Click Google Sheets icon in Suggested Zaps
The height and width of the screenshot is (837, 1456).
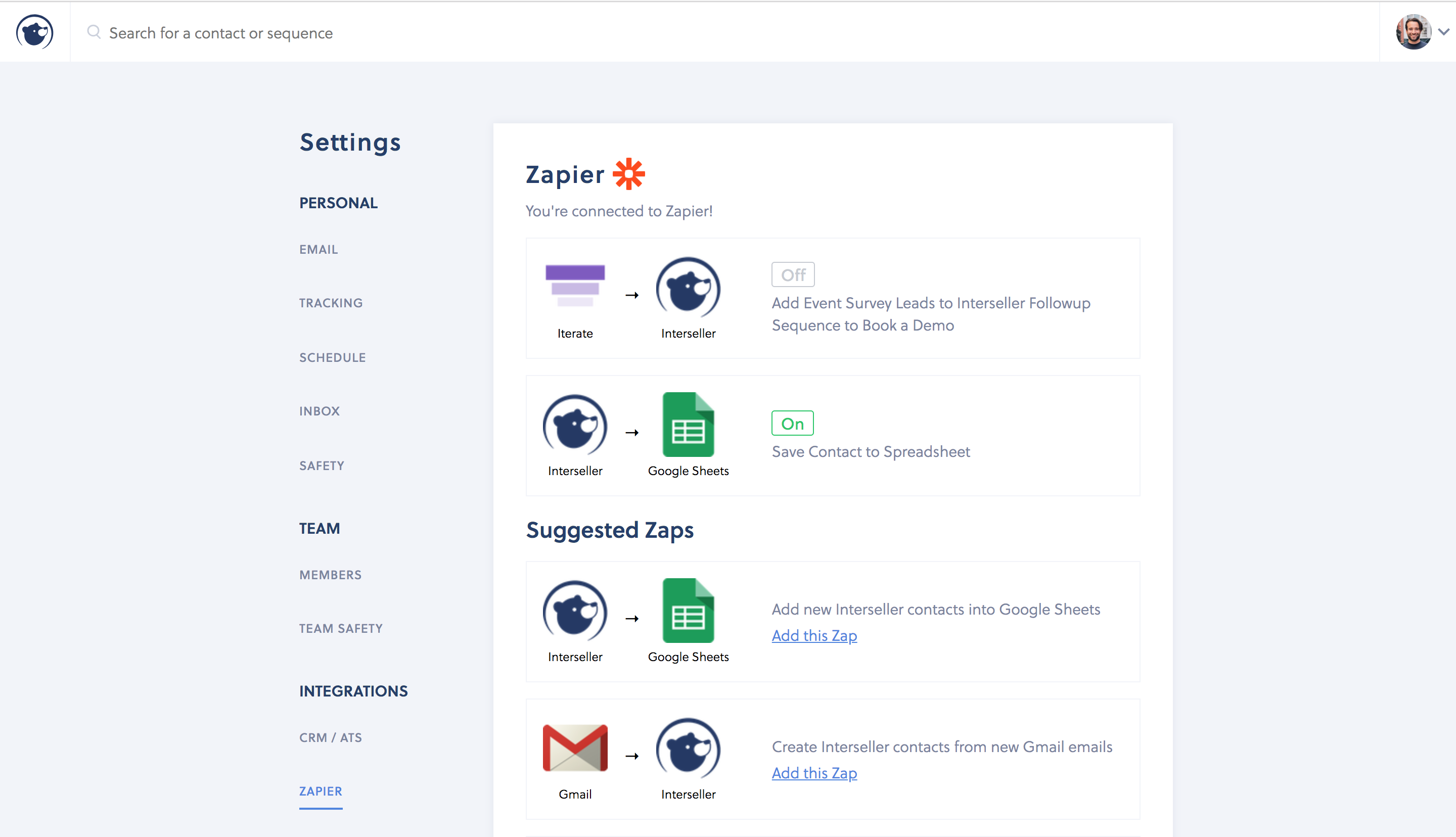(x=688, y=611)
